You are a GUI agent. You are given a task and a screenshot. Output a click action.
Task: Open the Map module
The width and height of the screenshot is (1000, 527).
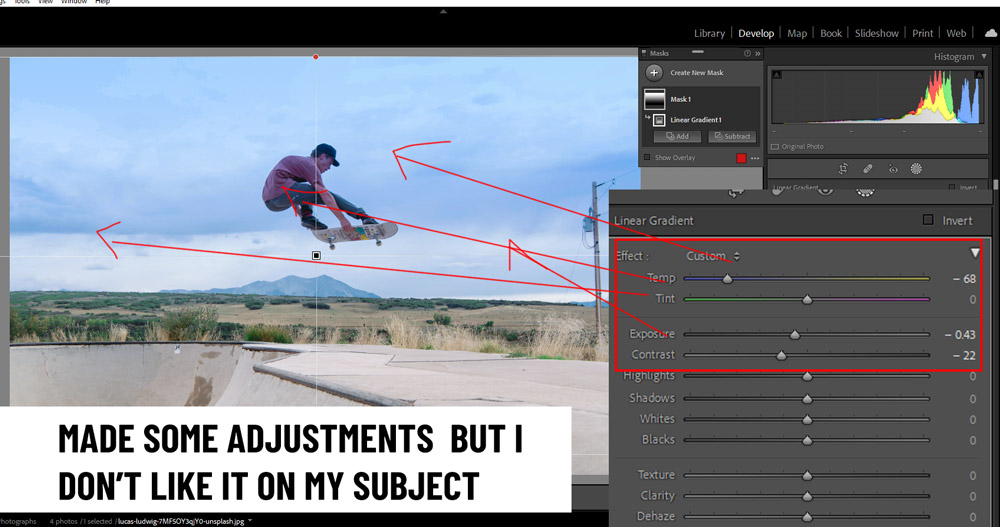(797, 33)
